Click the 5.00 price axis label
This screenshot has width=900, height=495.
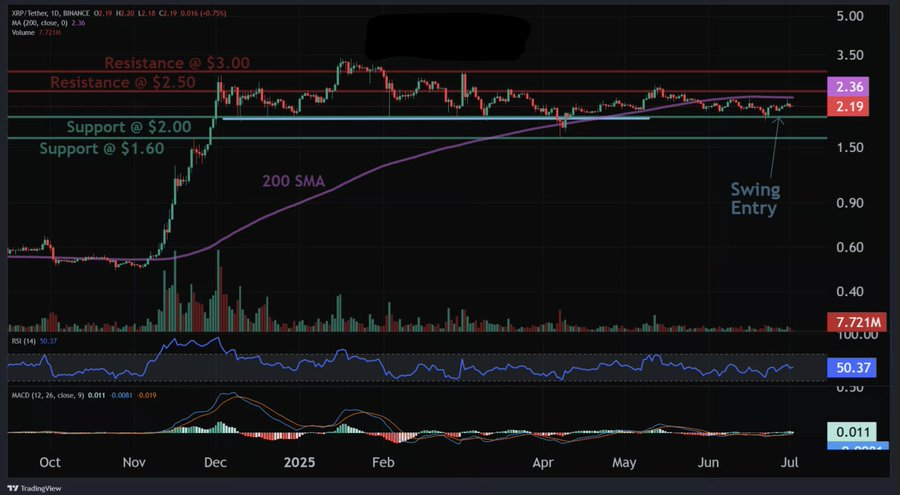(x=849, y=16)
